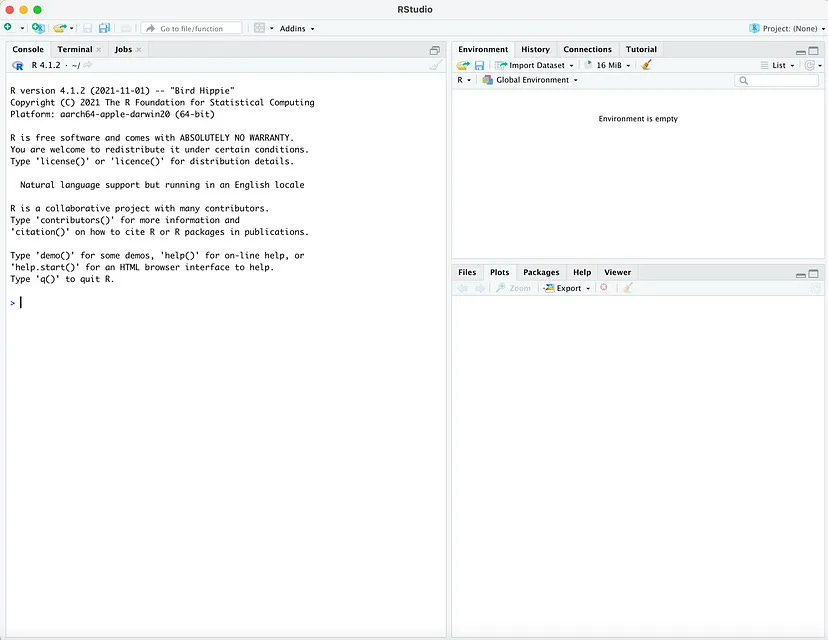Clear environment objects with the broom icon

pyautogui.click(x=646, y=65)
